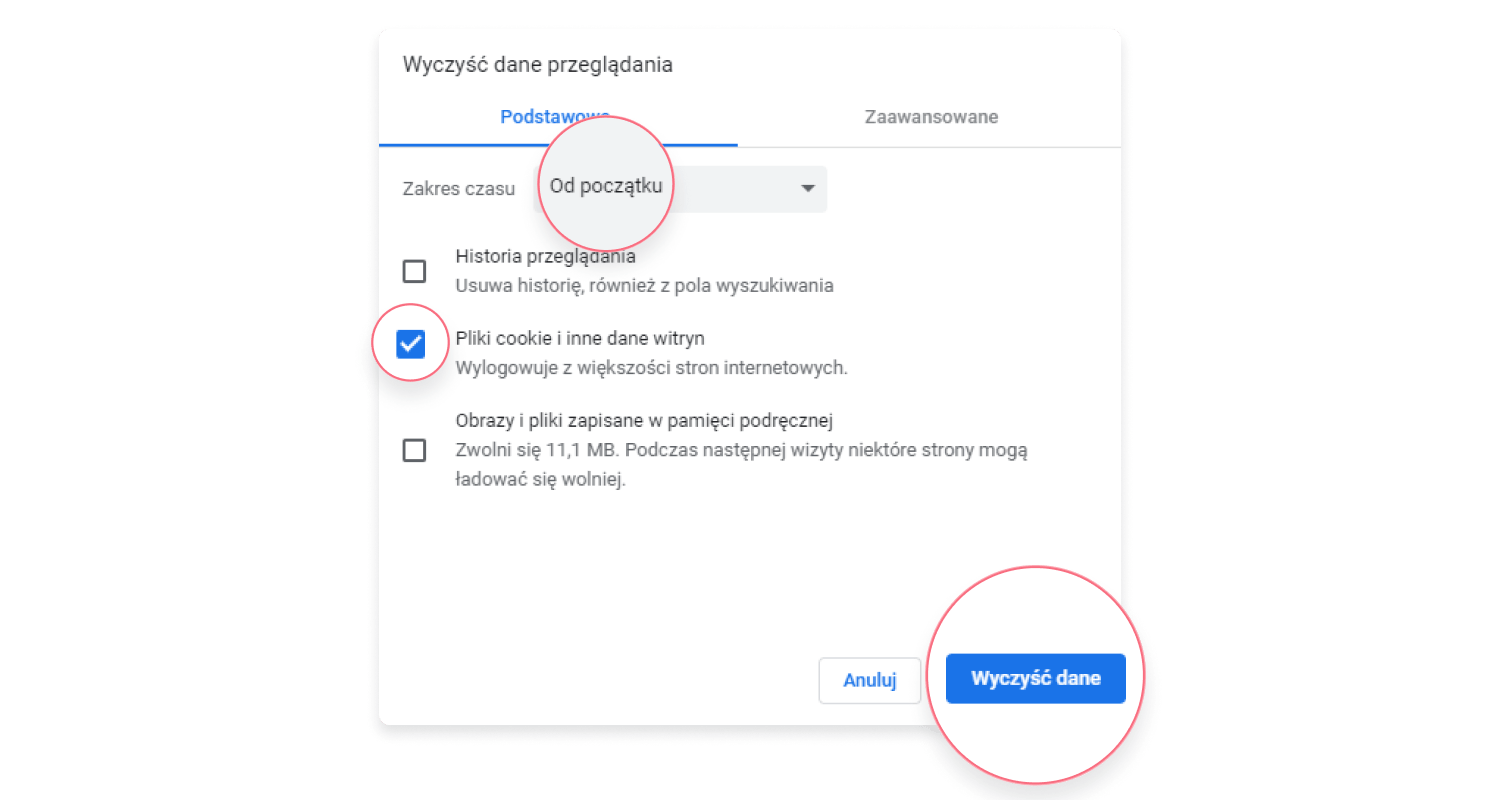Open the Zakres czasu dropdown showing Od początku
This screenshot has width=1500, height=800.
pos(680,188)
